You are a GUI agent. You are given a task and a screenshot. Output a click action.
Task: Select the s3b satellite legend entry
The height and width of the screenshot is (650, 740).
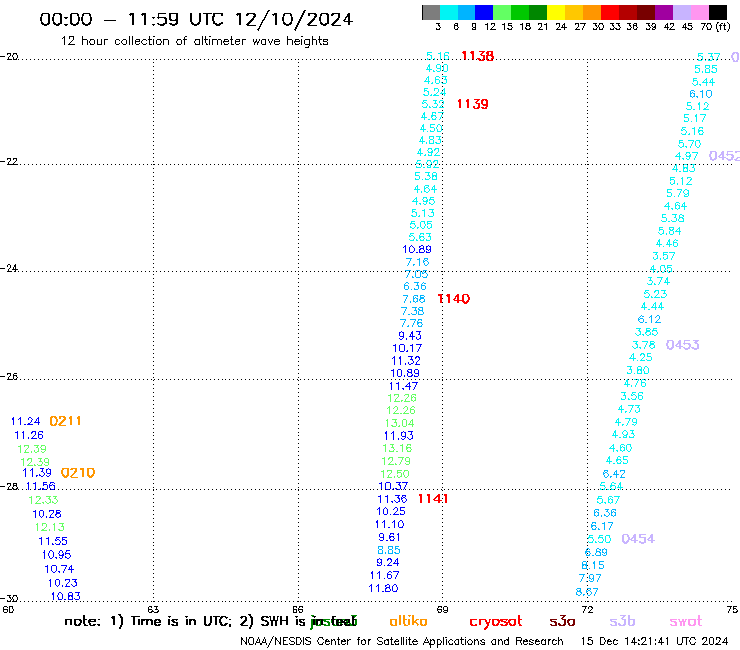click(622, 621)
